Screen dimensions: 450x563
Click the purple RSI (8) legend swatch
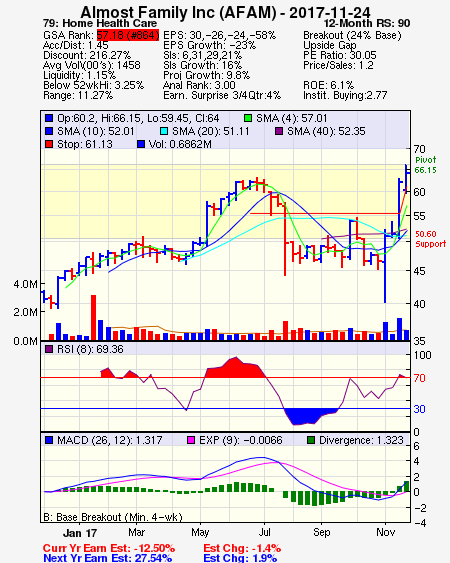coord(49,349)
